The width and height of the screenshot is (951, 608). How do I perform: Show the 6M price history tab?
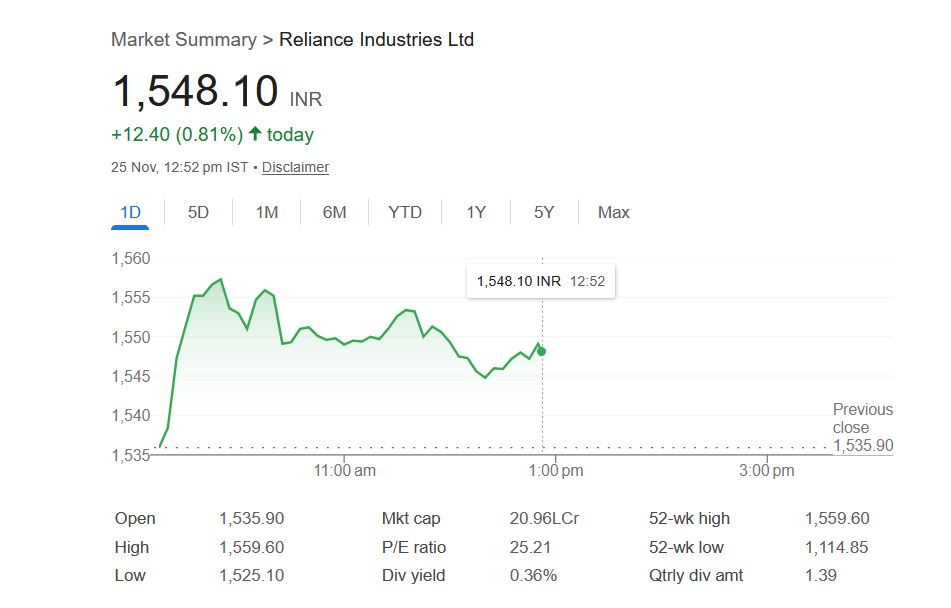(x=334, y=212)
